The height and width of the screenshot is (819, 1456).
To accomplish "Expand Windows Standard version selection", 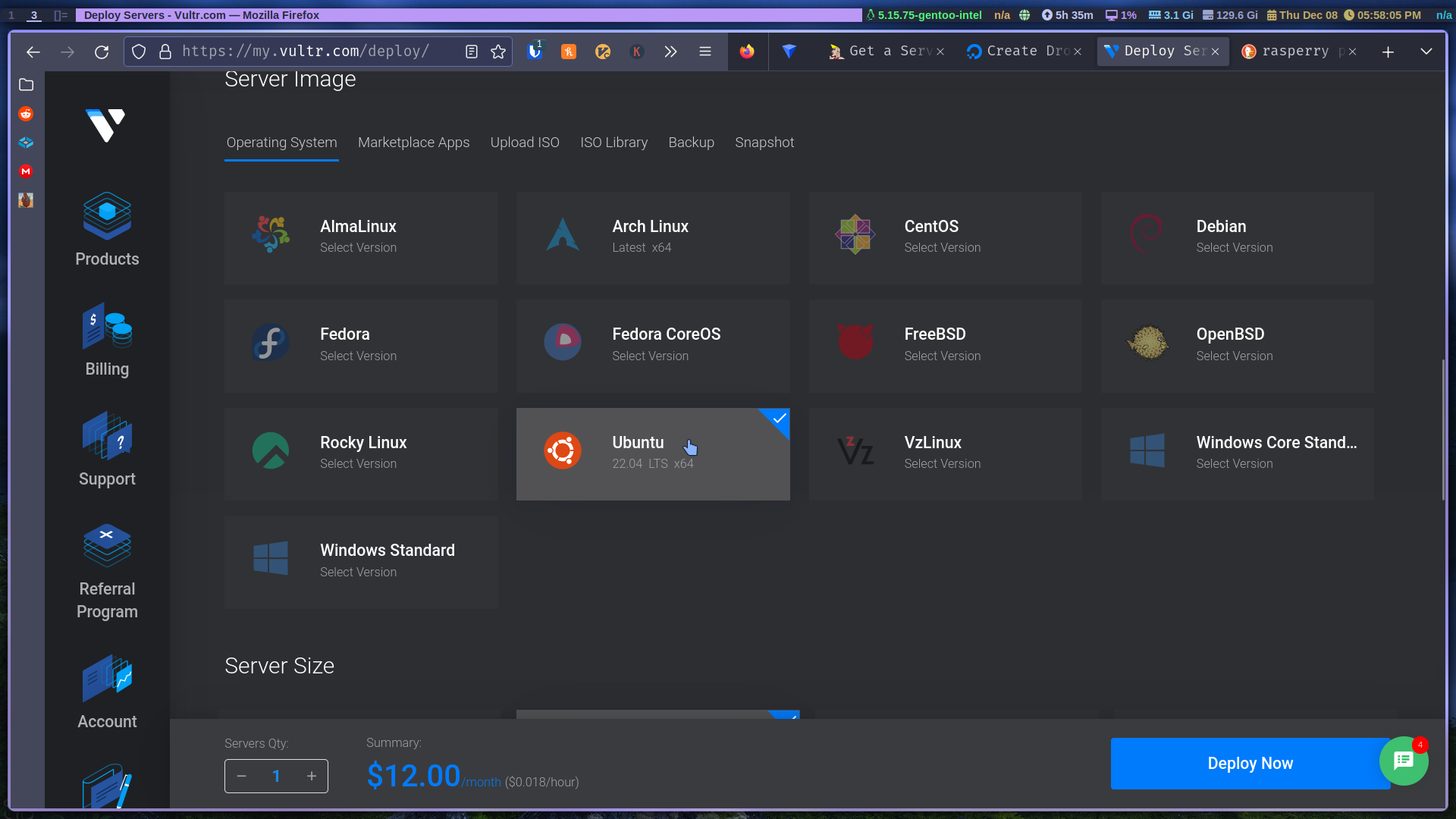I will (361, 562).
